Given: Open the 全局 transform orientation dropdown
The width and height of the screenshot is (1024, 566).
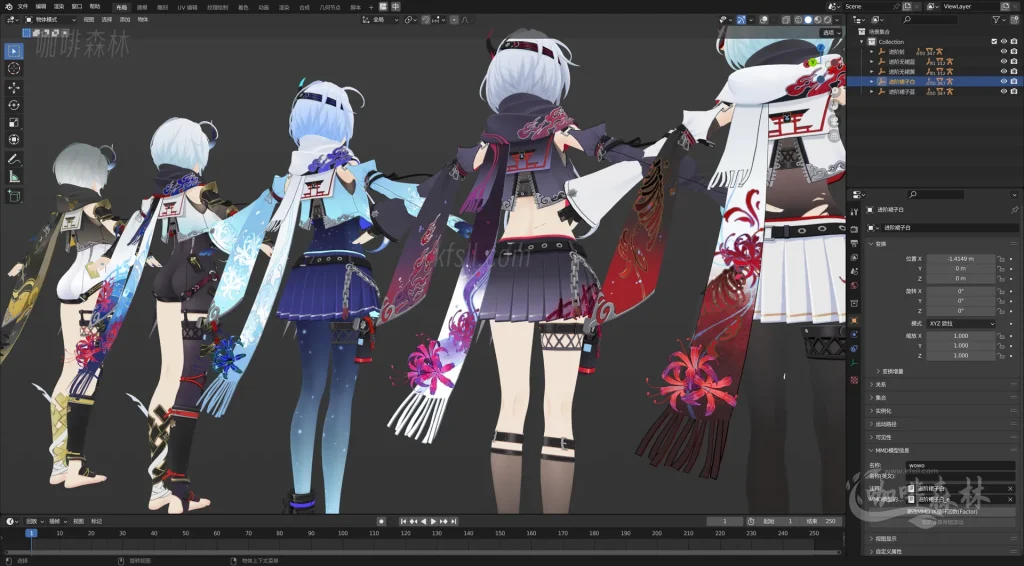Looking at the screenshot, I should [x=381, y=20].
